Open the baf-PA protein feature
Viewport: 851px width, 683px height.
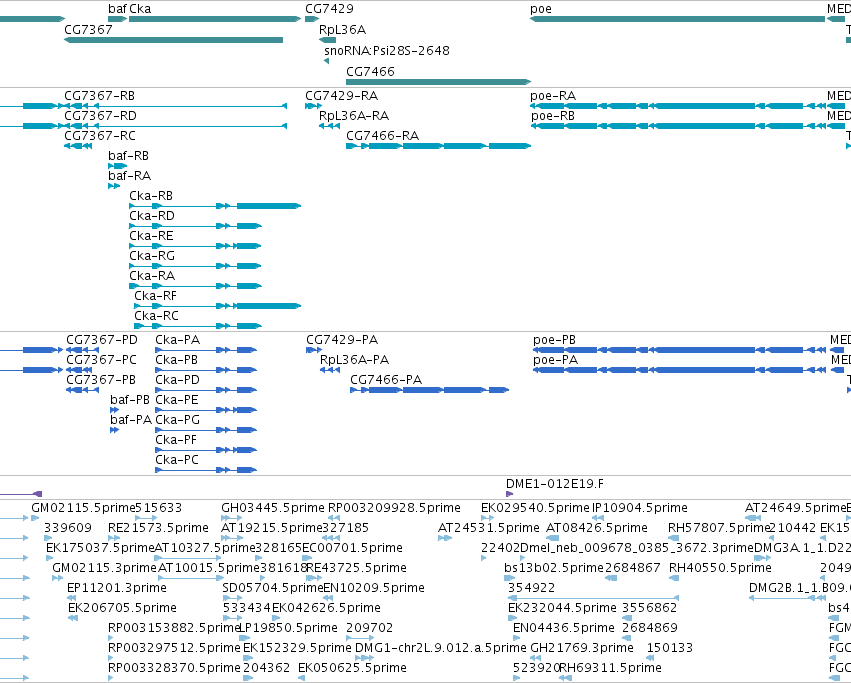click(x=114, y=430)
